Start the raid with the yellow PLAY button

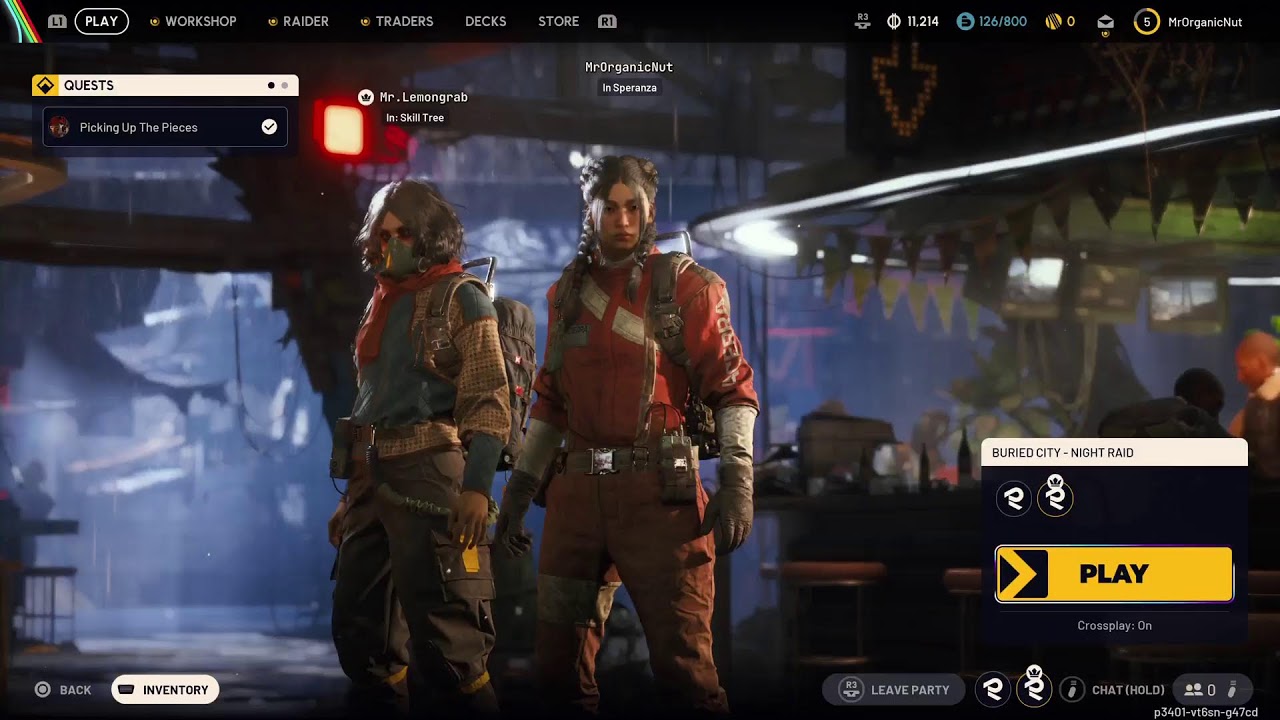[x=1114, y=574]
